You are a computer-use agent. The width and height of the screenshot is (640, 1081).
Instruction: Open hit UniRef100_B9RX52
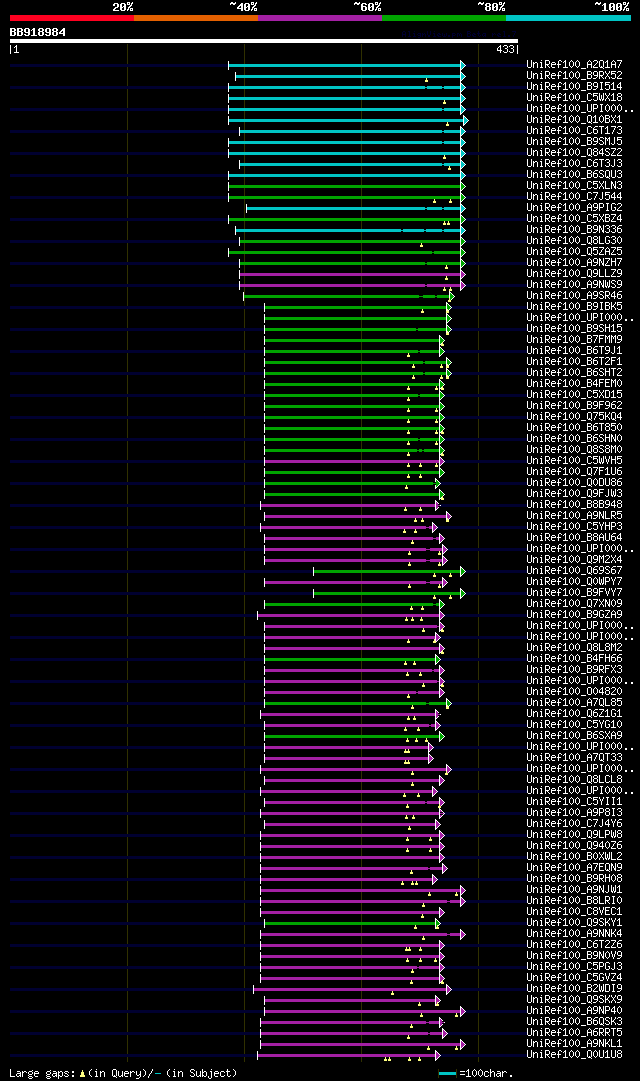(x=574, y=76)
